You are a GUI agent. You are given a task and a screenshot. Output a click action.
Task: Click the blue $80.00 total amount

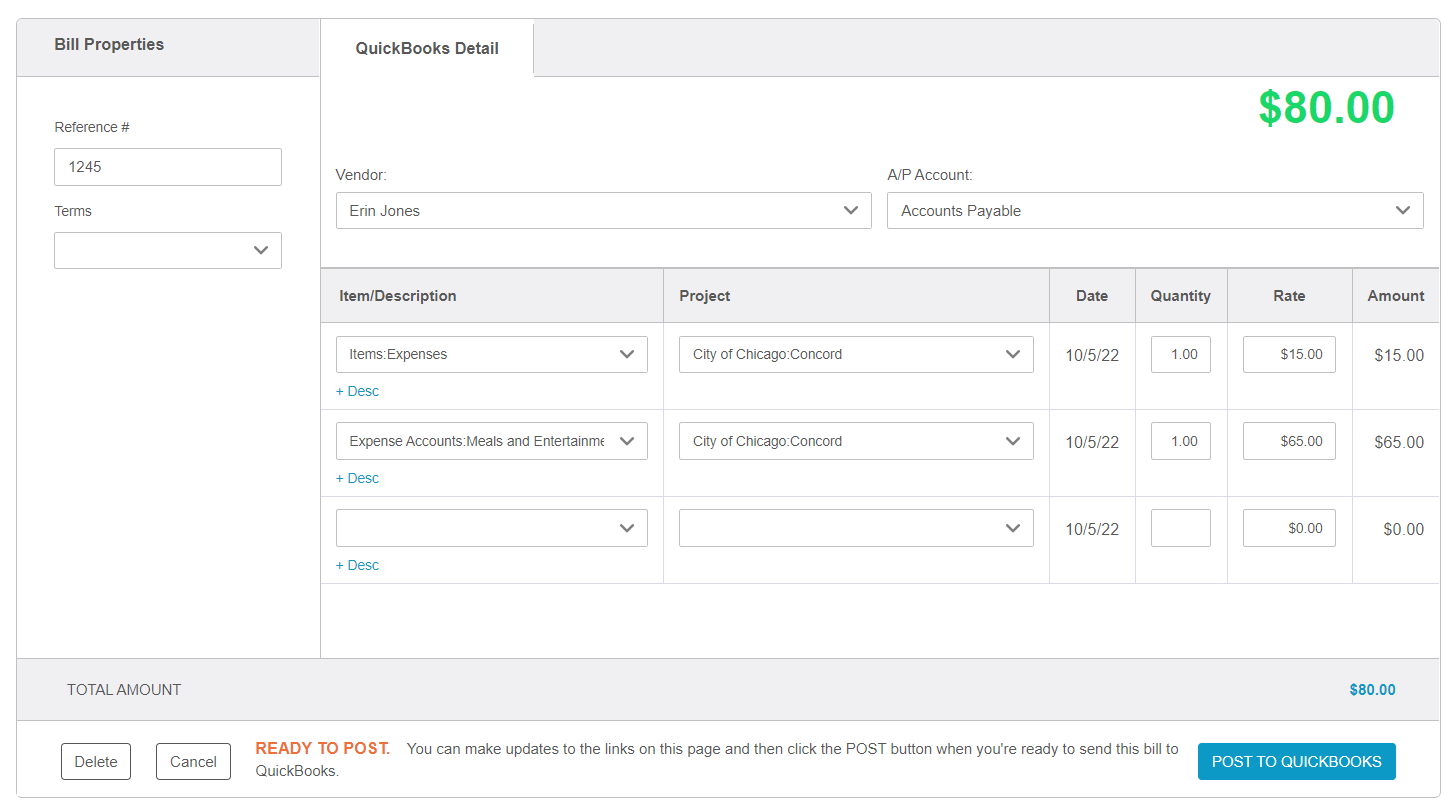[x=1372, y=690]
